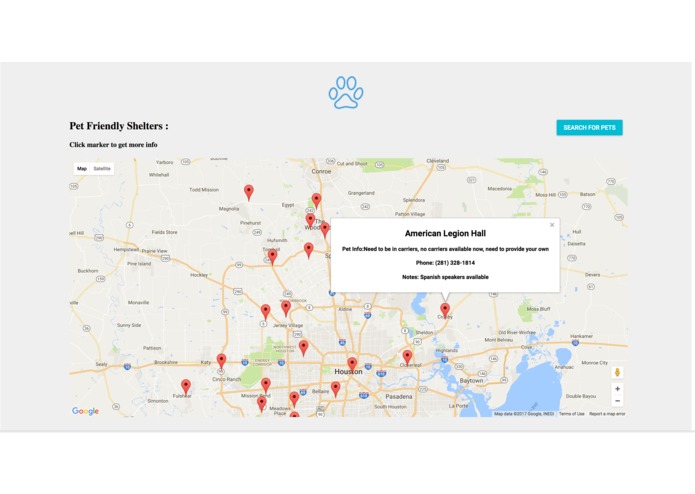
Task: Click the American Legion Hall title
Action: (445, 233)
